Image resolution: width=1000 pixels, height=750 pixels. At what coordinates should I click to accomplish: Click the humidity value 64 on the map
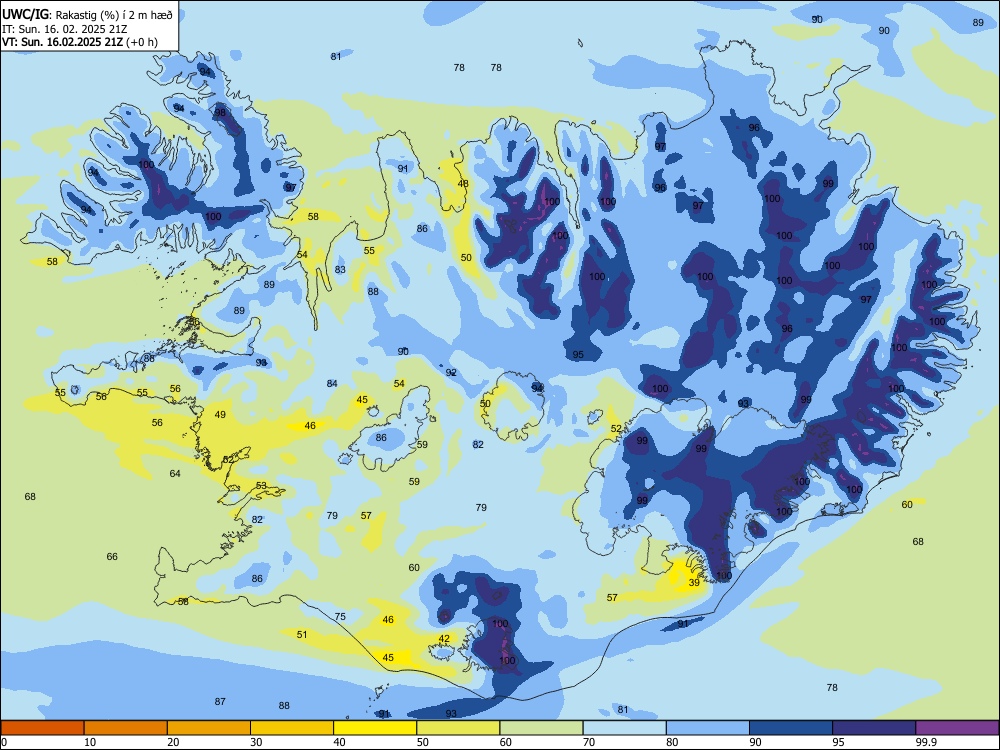(175, 473)
